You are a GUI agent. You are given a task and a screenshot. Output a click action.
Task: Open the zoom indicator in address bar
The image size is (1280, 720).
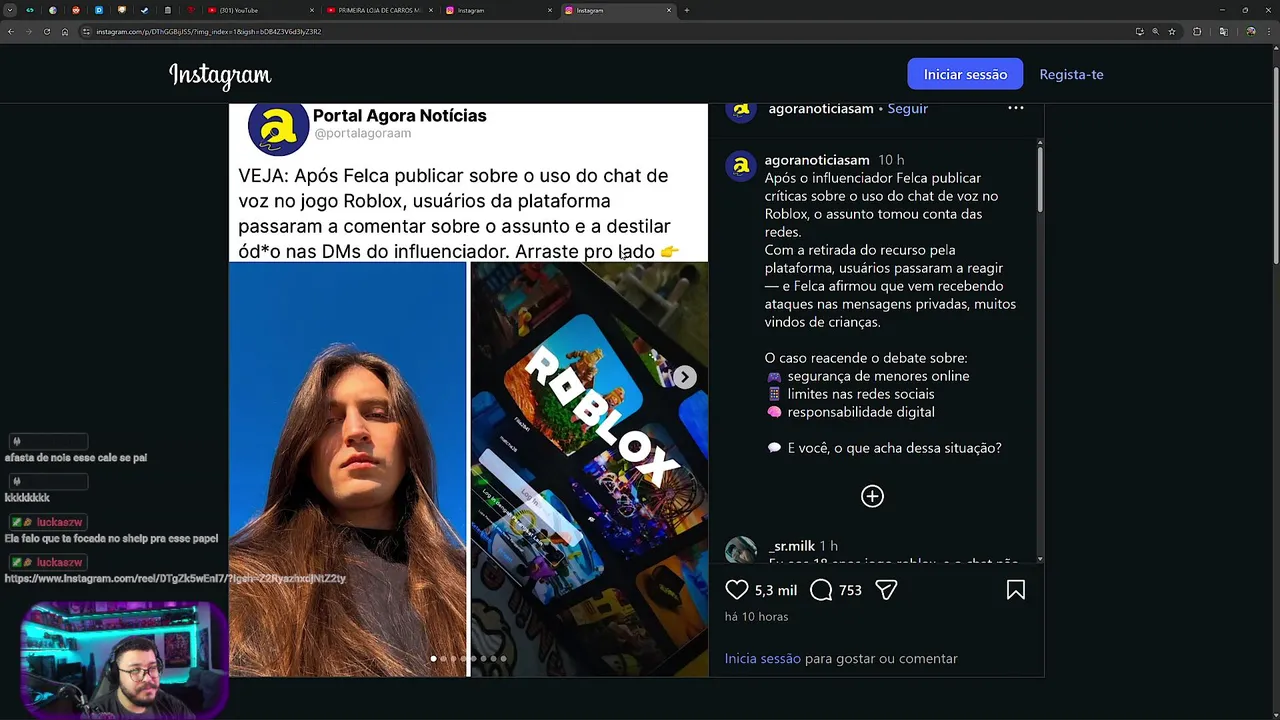click(1155, 31)
